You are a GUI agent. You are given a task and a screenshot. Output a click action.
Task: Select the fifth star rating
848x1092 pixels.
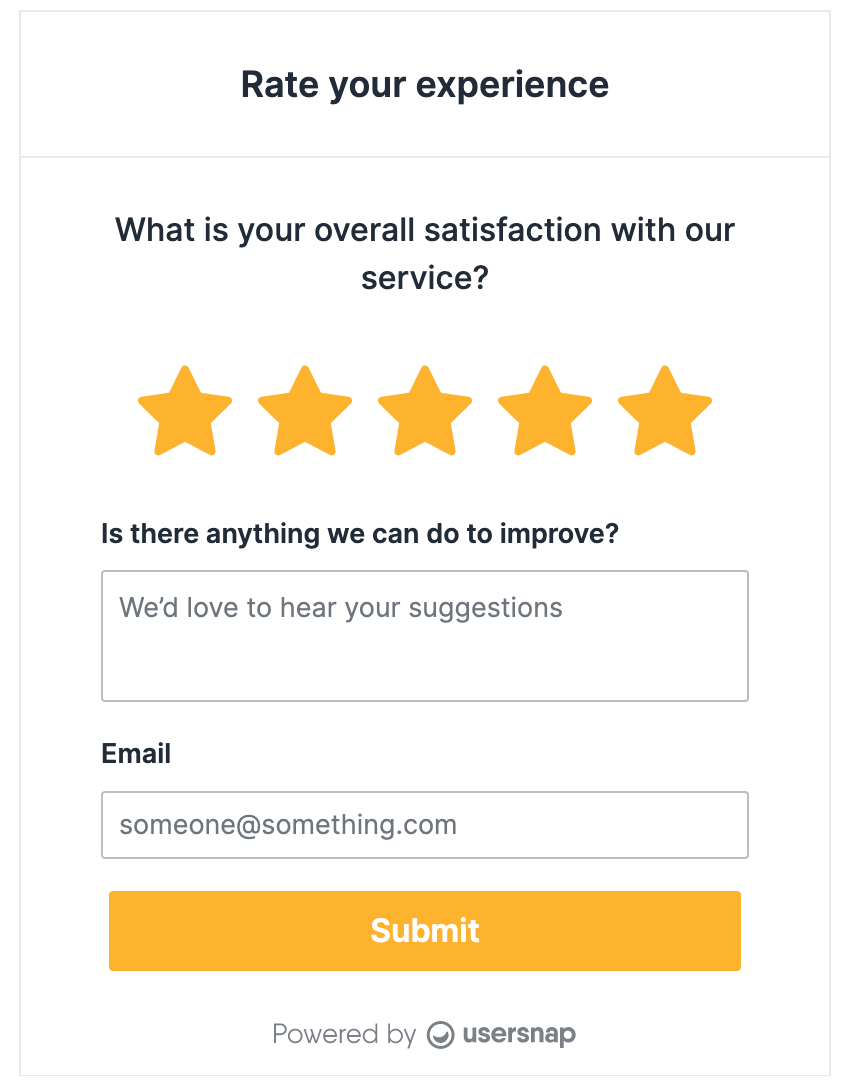pyautogui.click(x=664, y=410)
